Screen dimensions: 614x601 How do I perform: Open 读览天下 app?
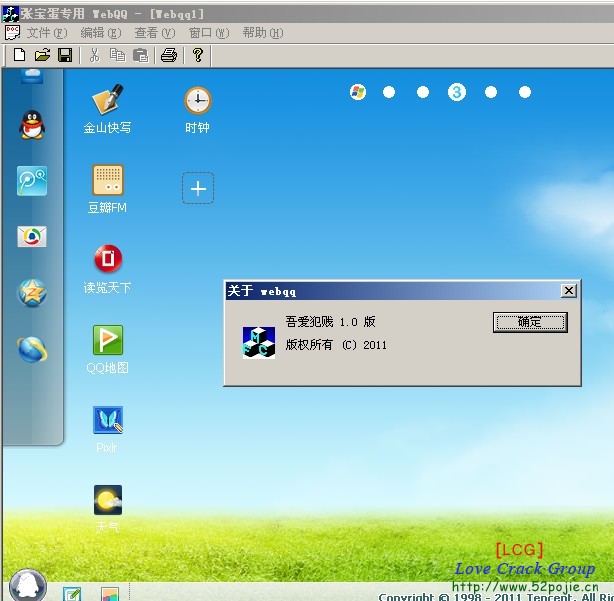pyautogui.click(x=107, y=269)
